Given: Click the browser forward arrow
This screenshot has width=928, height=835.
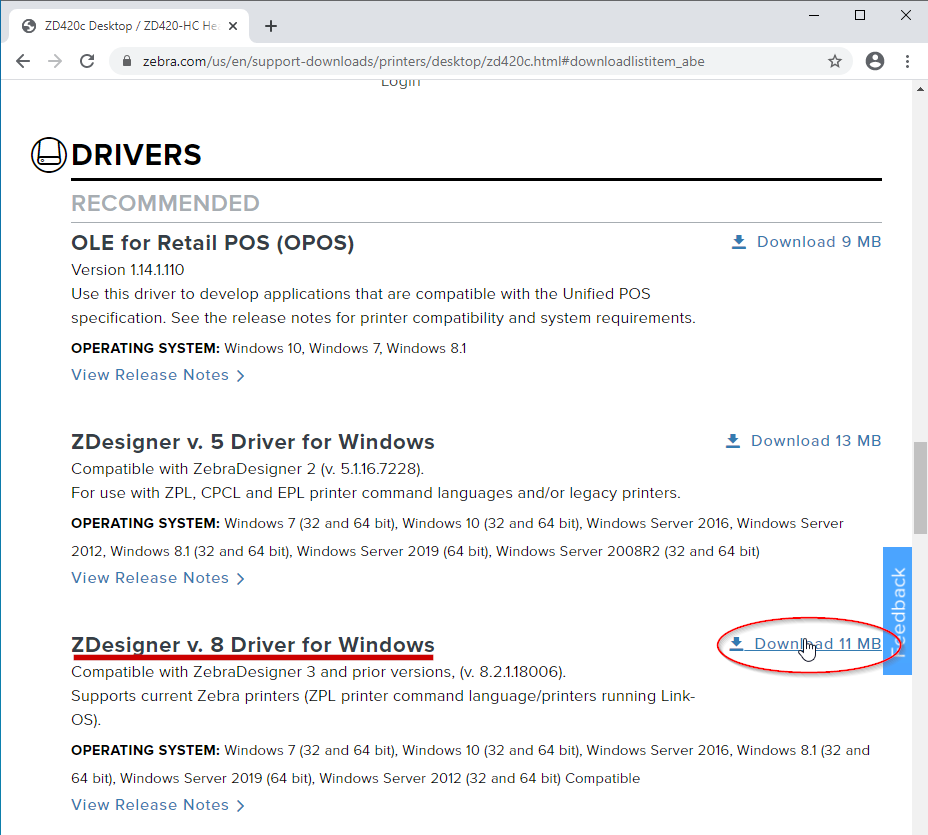Looking at the screenshot, I should coord(55,61).
